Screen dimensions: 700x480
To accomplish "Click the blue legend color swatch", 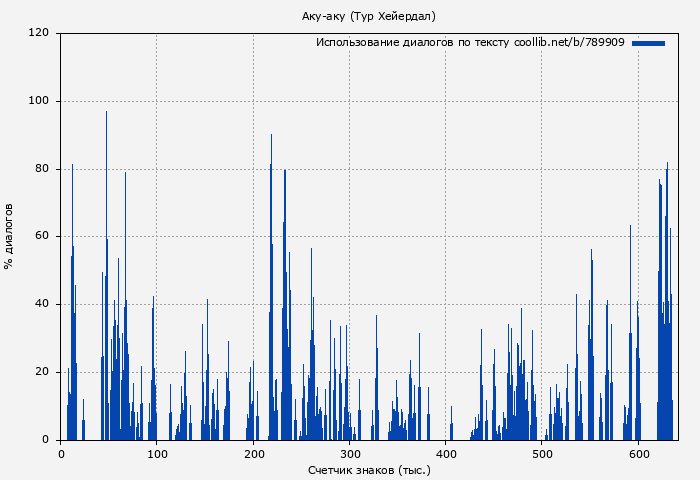I will [648, 43].
